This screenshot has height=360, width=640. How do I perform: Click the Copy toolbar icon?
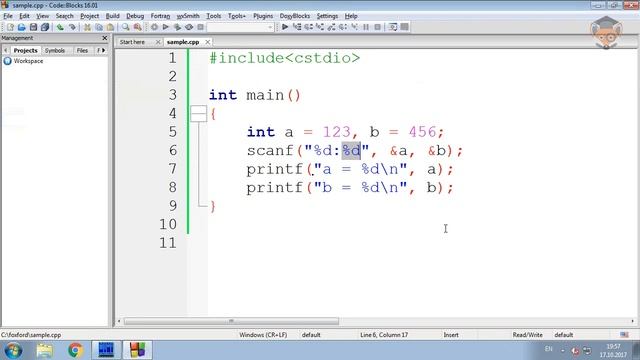[x=99, y=27]
